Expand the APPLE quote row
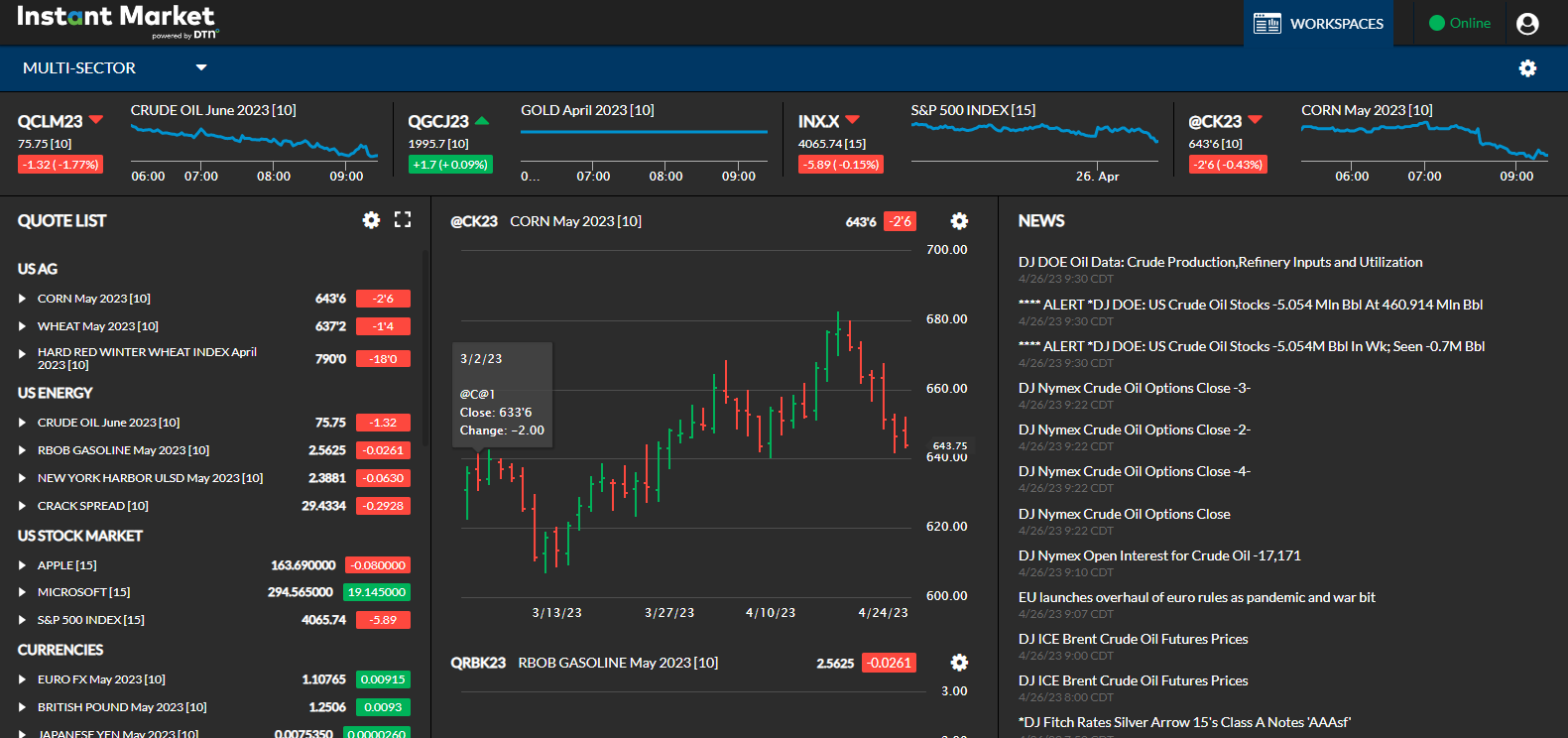The image size is (1568, 738). [22, 565]
